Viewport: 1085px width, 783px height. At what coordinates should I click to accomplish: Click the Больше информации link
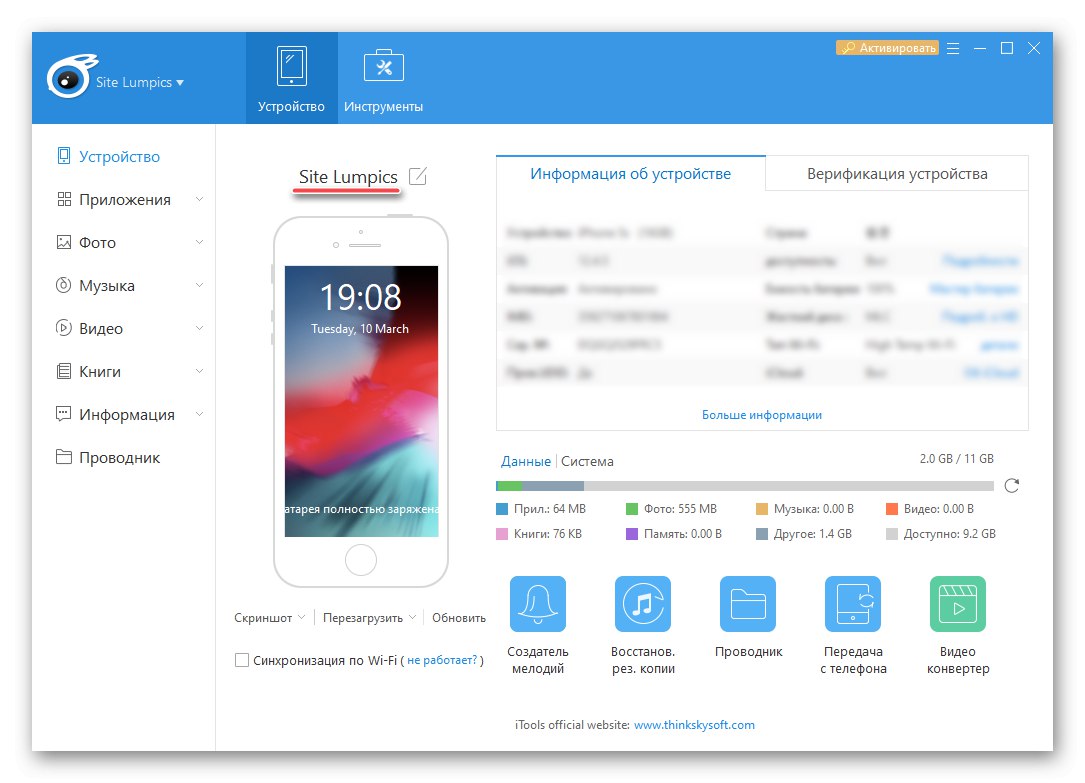click(x=762, y=415)
